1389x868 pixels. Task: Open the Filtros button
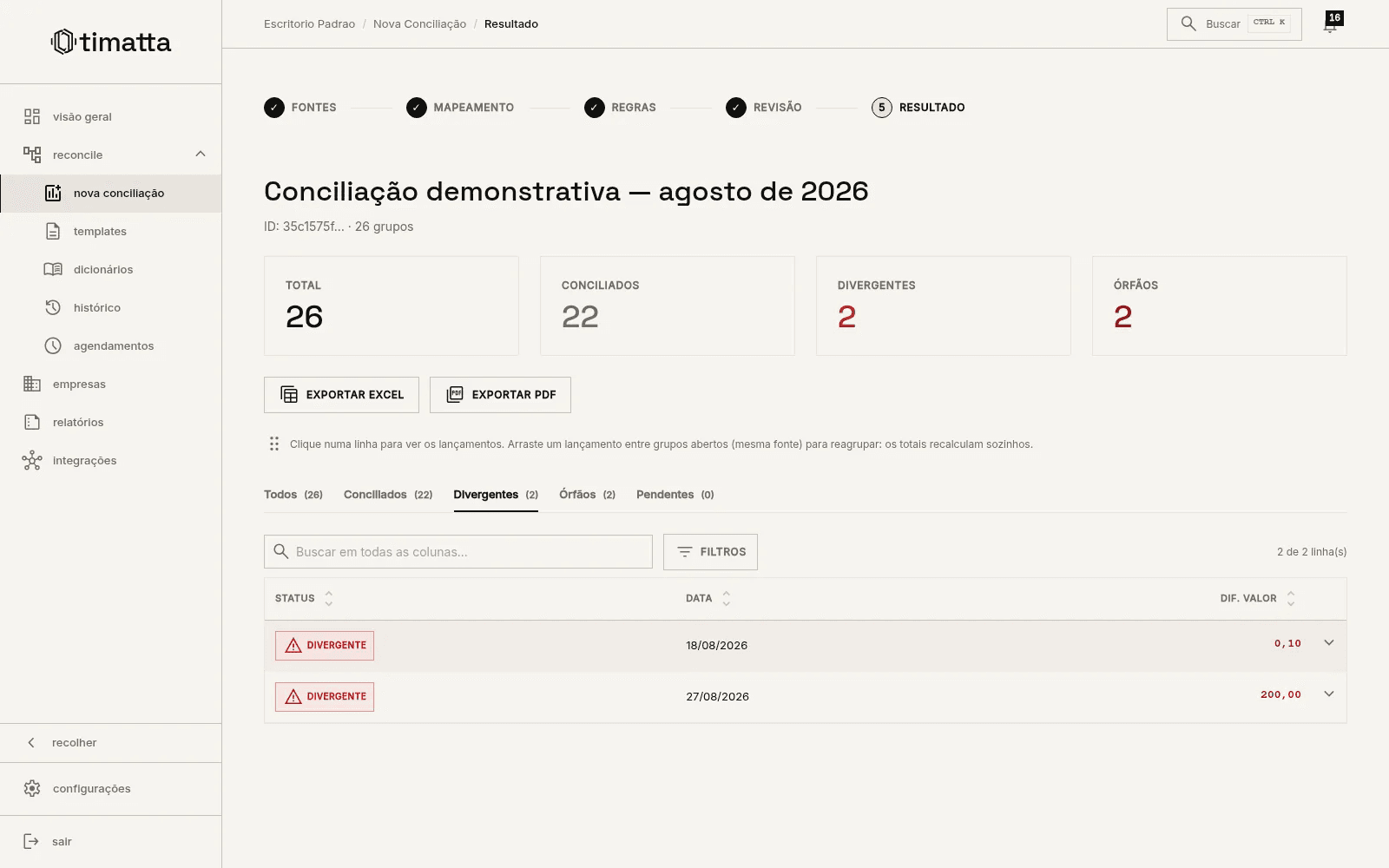710,552
